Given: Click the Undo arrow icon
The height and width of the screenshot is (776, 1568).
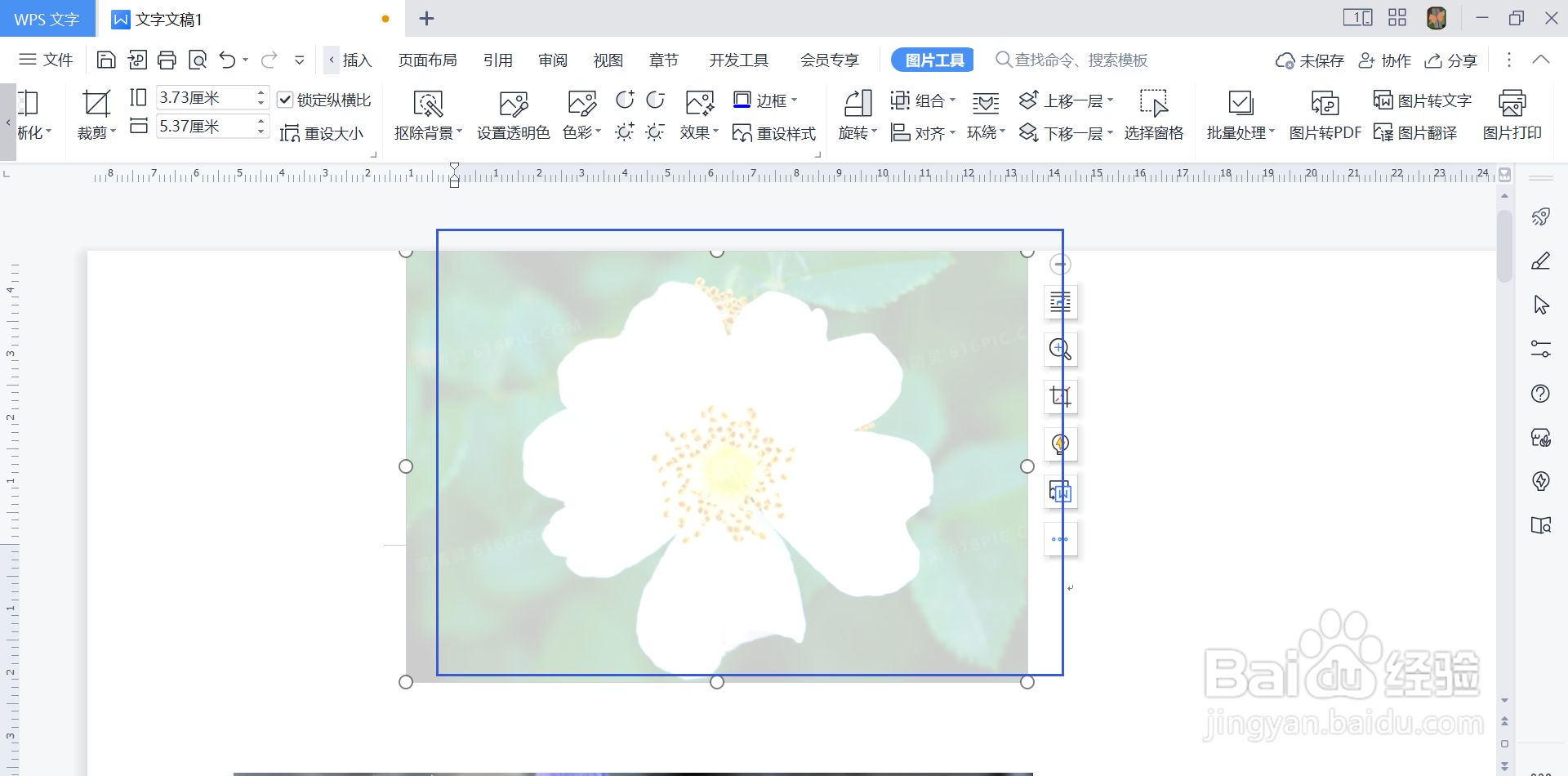Looking at the screenshot, I should 228,60.
